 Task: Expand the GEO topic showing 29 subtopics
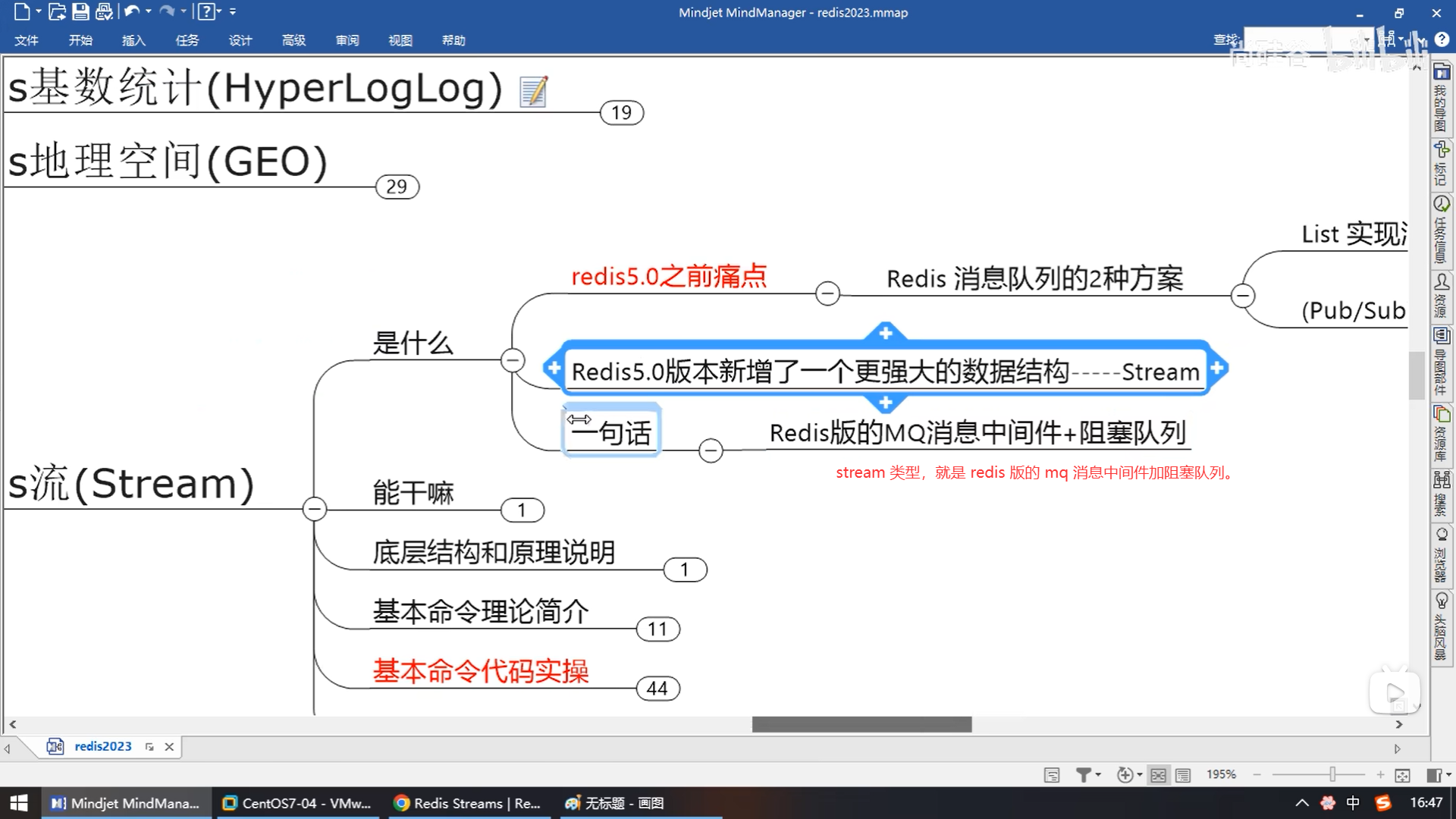pyautogui.click(x=397, y=187)
